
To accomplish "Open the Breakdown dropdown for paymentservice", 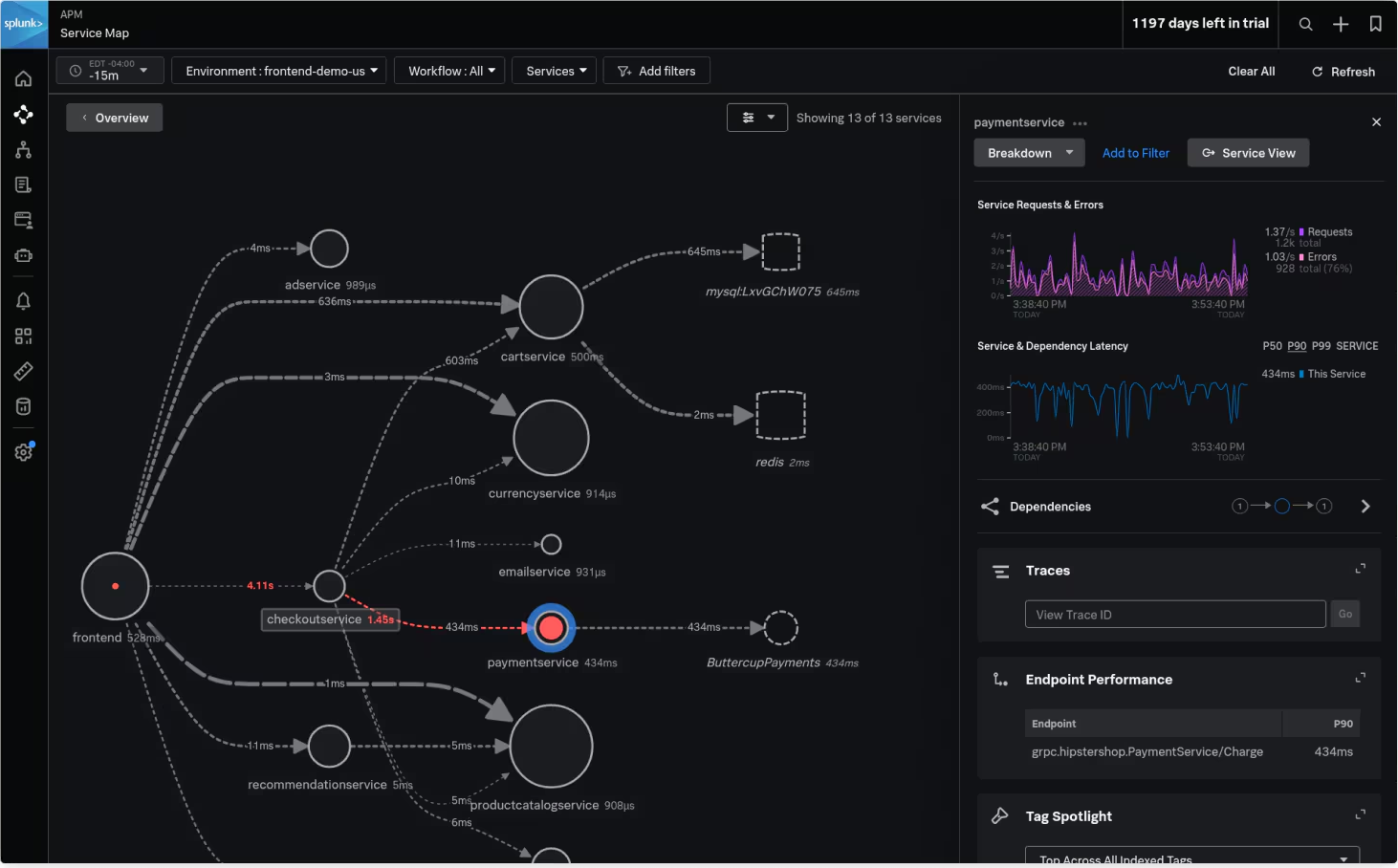I will pyautogui.click(x=1028, y=152).
